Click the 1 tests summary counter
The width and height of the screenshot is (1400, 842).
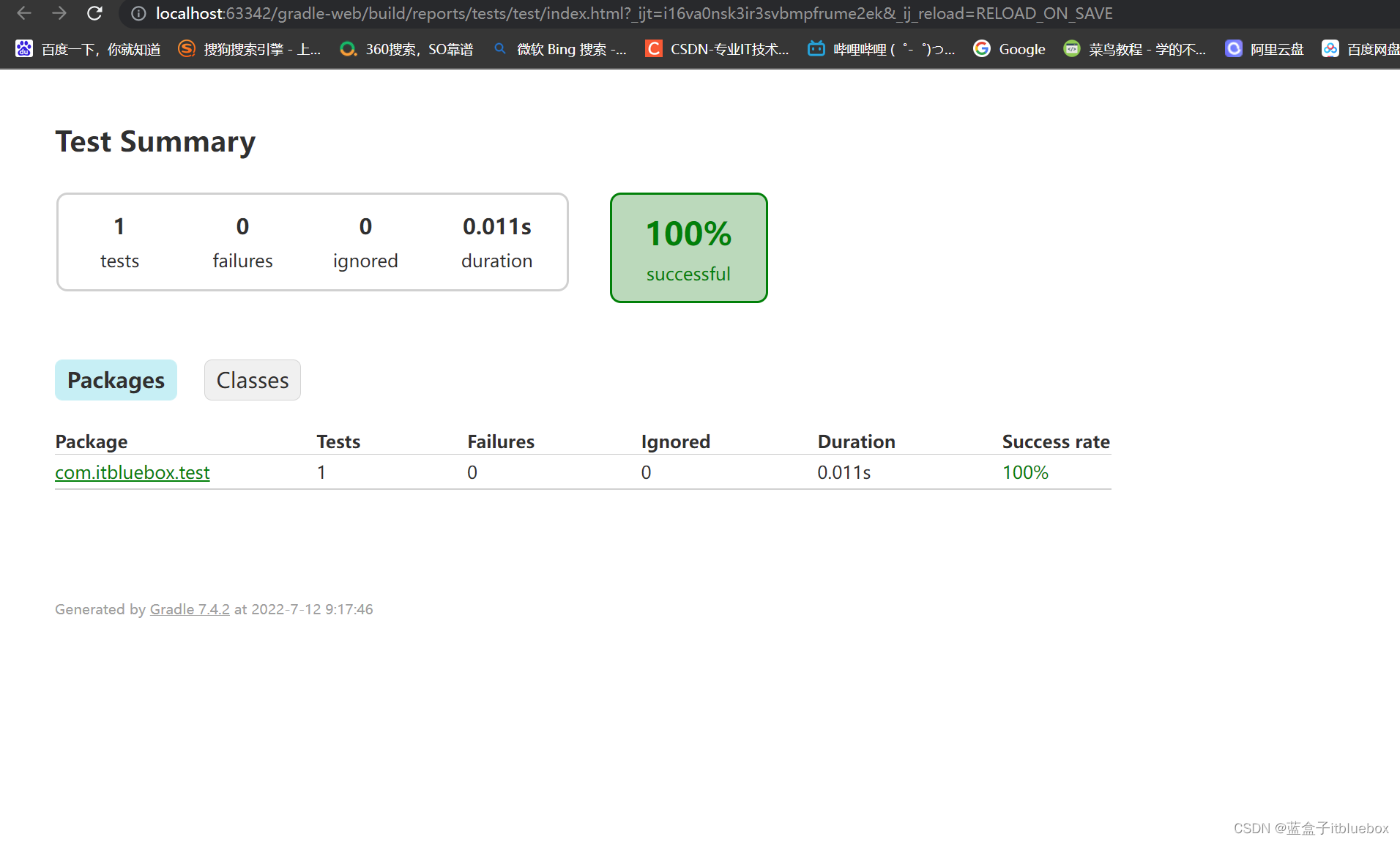(x=119, y=242)
